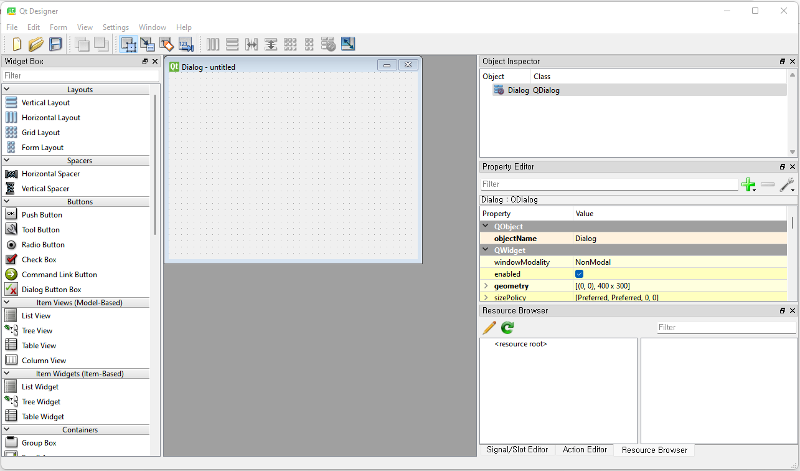
Task: Open a form with the folder icon
Action: click(36, 44)
